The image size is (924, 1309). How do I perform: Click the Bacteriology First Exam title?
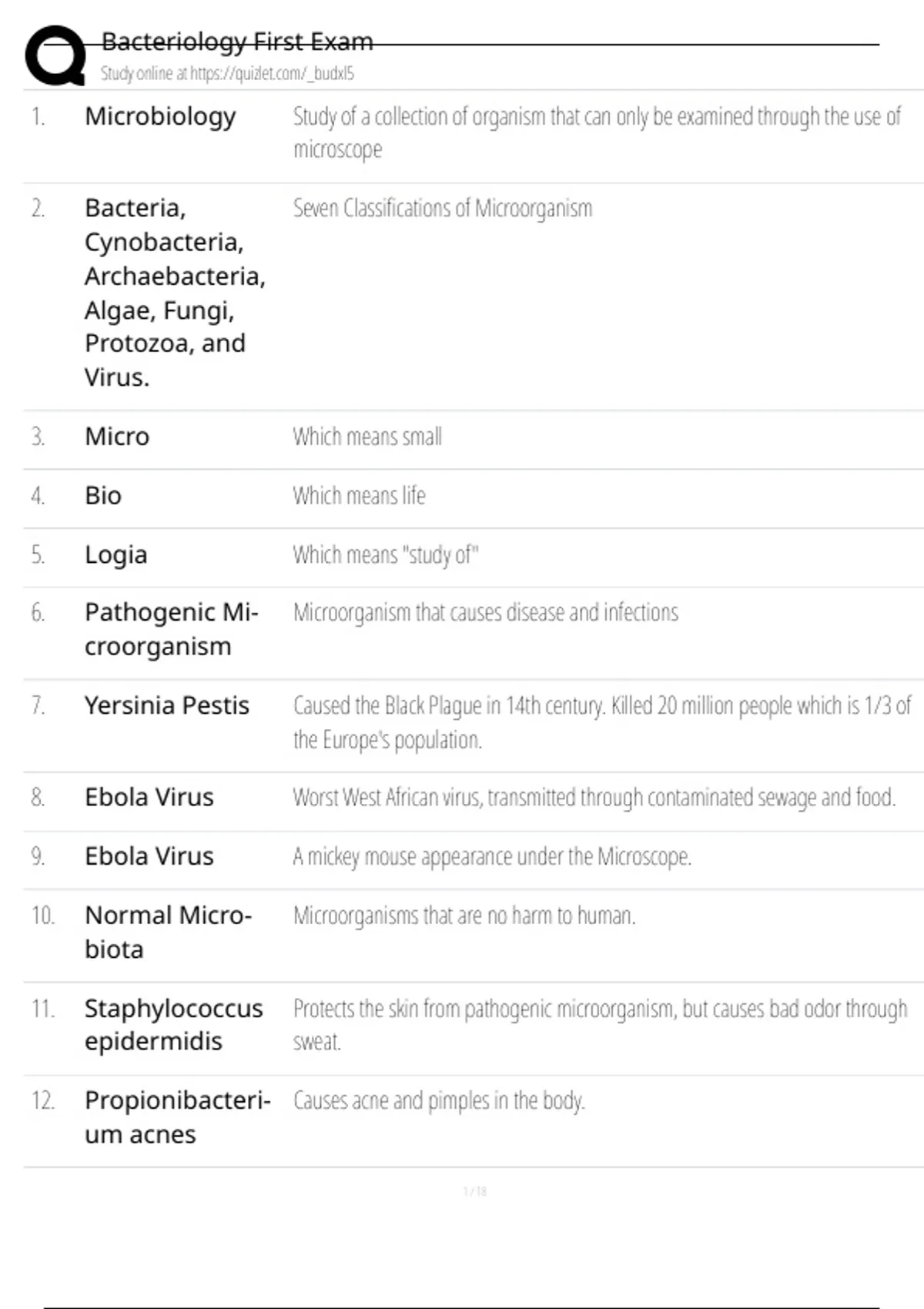pyautogui.click(x=237, y=42)
